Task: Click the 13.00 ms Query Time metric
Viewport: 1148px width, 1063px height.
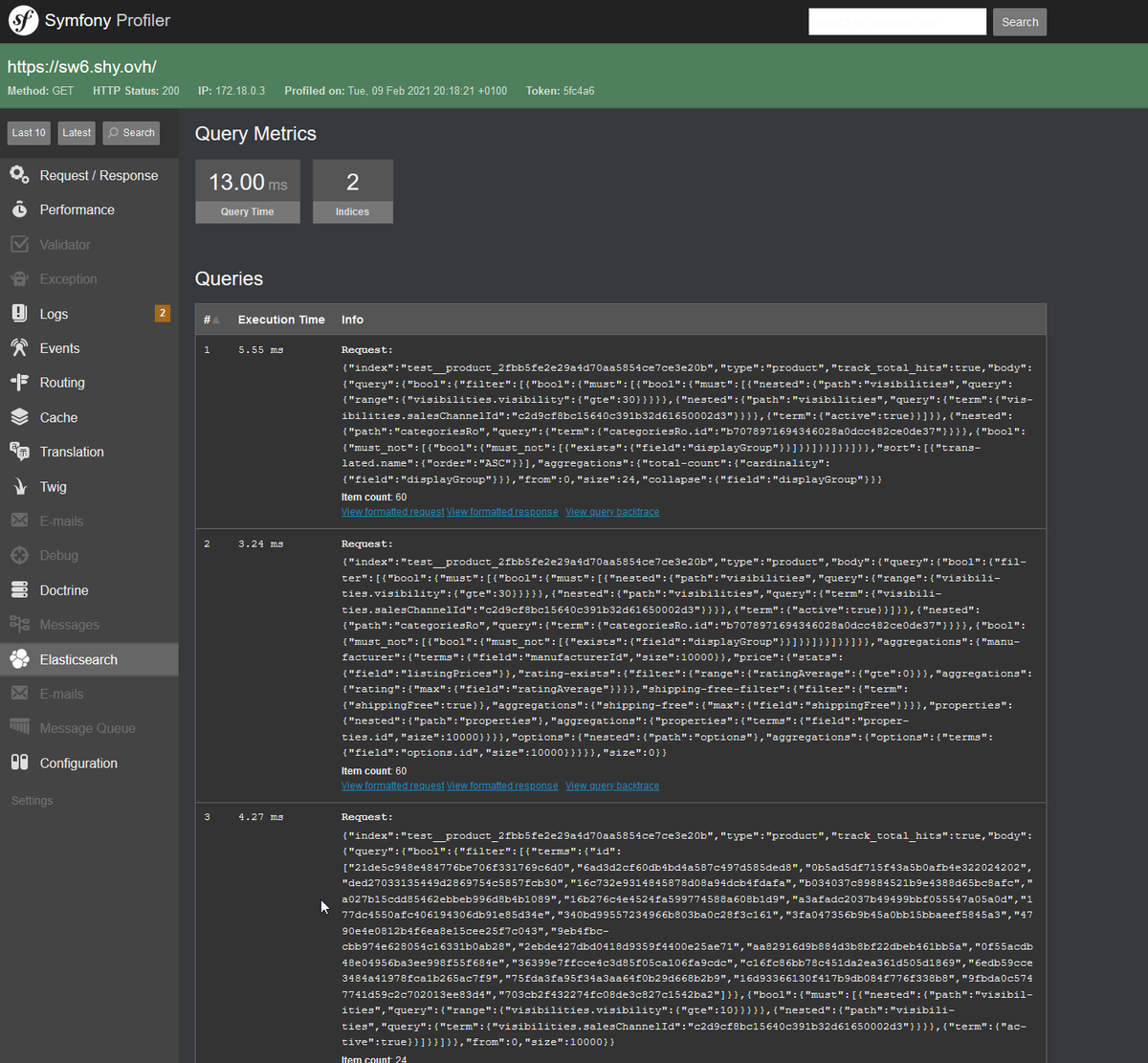Action: point(248,191)
